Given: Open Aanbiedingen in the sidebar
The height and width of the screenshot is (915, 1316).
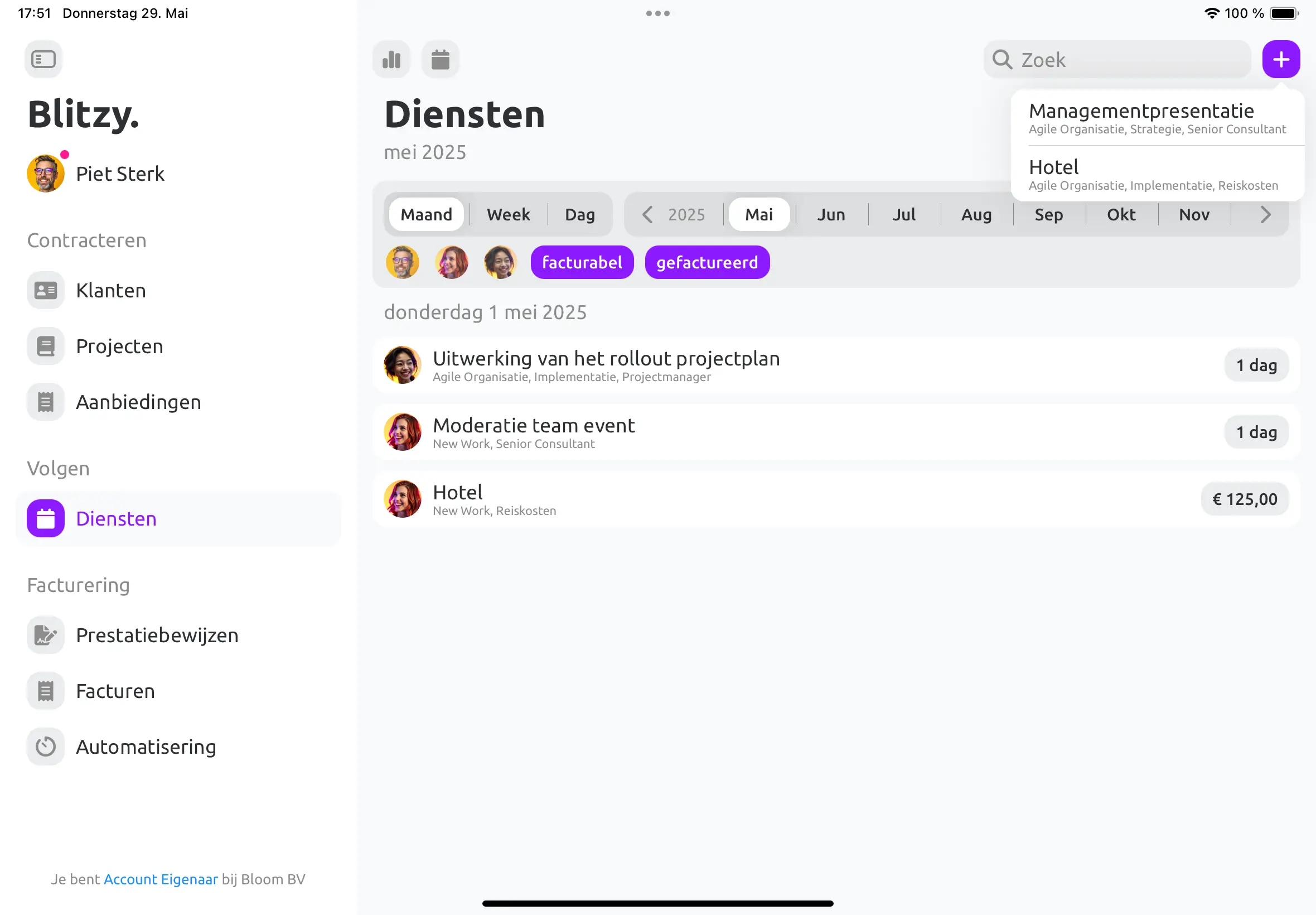Looking at the screenshot, I should tap(178, 402).
